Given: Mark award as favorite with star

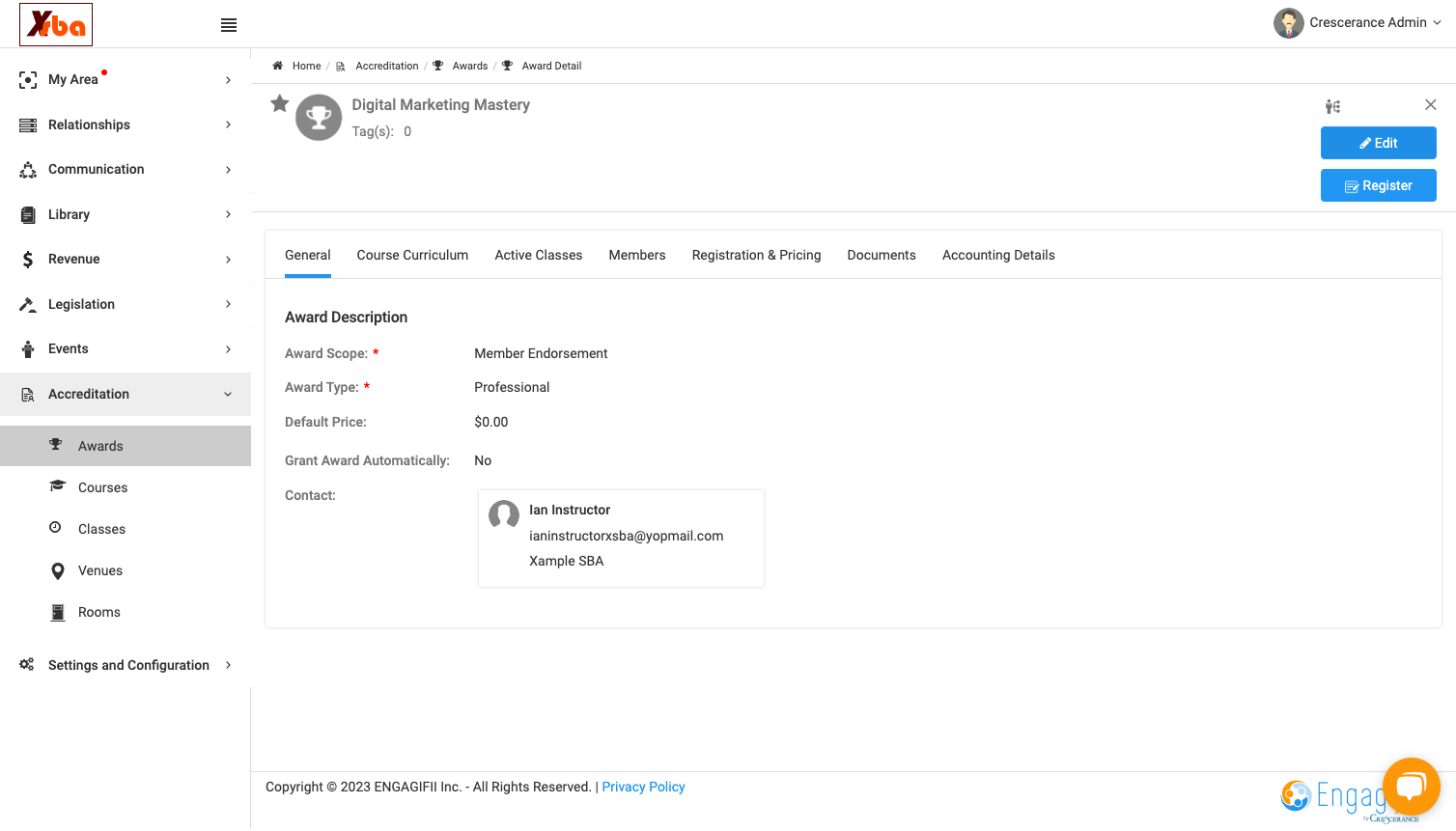Looking at the screenshot, I should coord(280,103).
